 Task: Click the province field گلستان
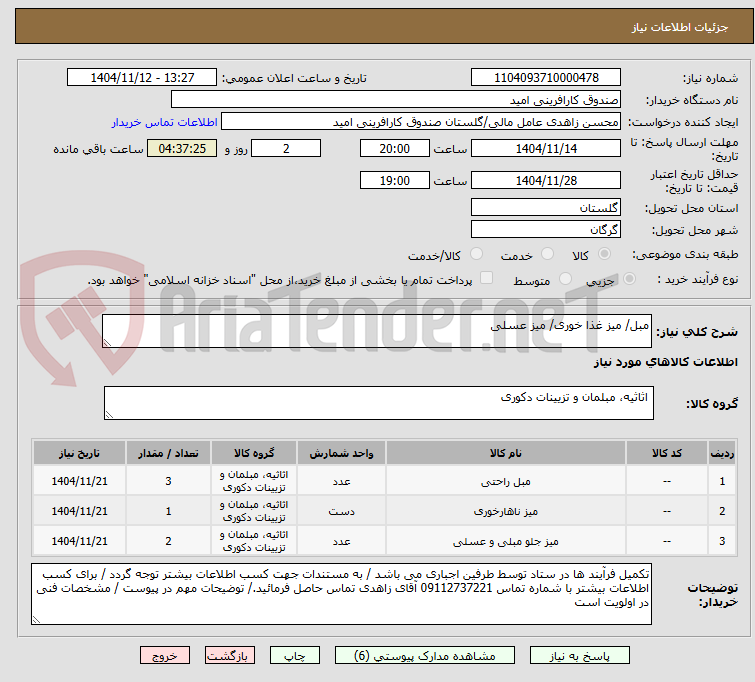tap(546, 208)
